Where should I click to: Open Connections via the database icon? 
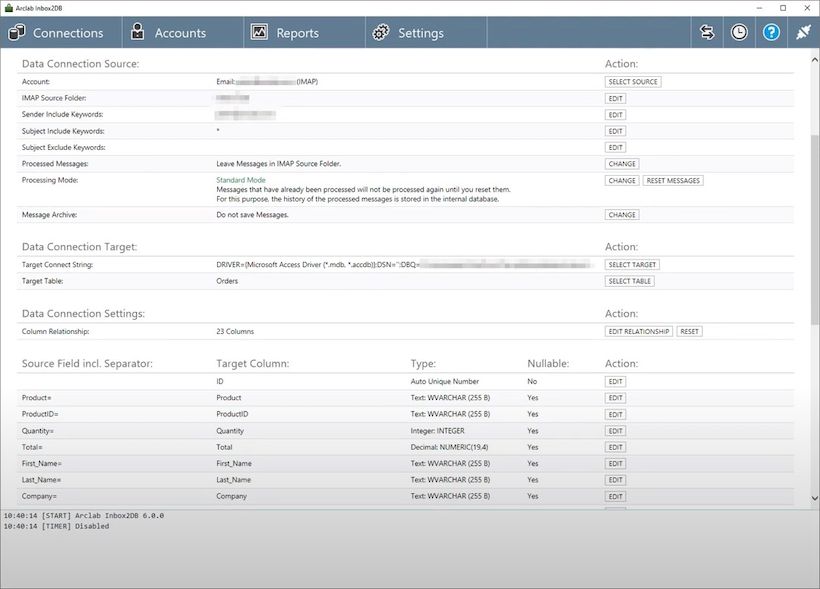[x=16, y=32]
